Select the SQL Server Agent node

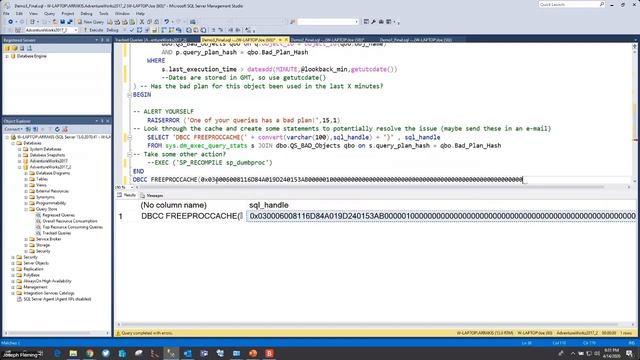coord(57,299)
